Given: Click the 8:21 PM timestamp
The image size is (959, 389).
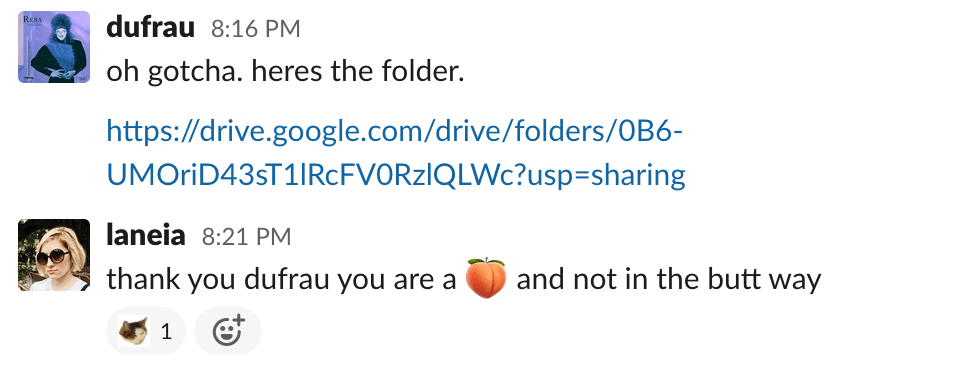Looking at the screenshot, I should [x=246, y=237].
